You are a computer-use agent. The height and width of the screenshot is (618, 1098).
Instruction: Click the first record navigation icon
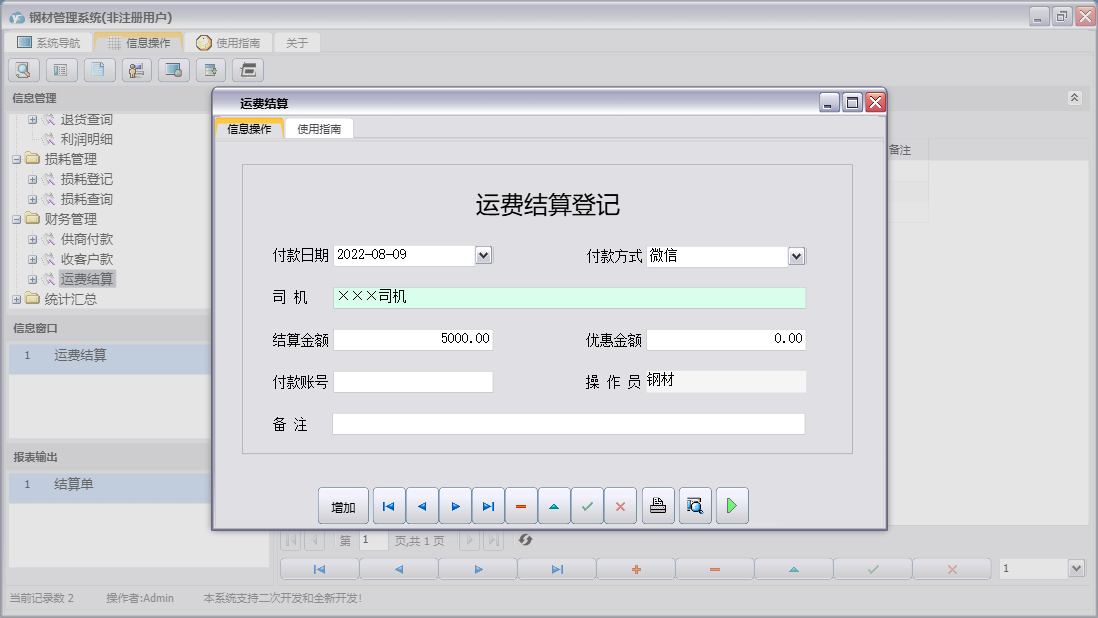[x=388, y=505]
